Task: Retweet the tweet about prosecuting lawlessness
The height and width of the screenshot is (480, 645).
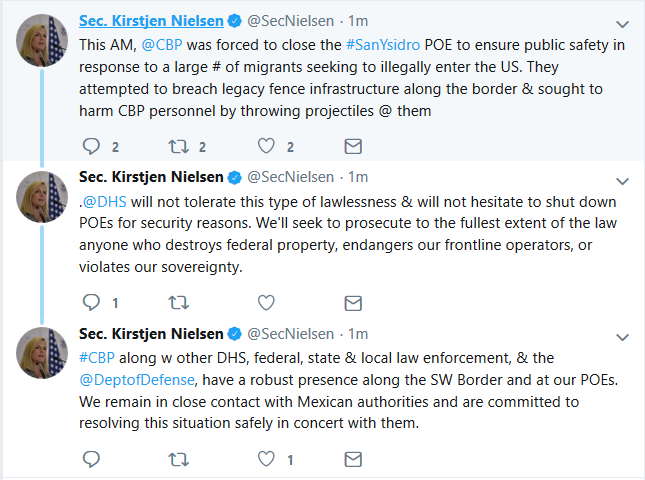Action: (x=180, y=302)
